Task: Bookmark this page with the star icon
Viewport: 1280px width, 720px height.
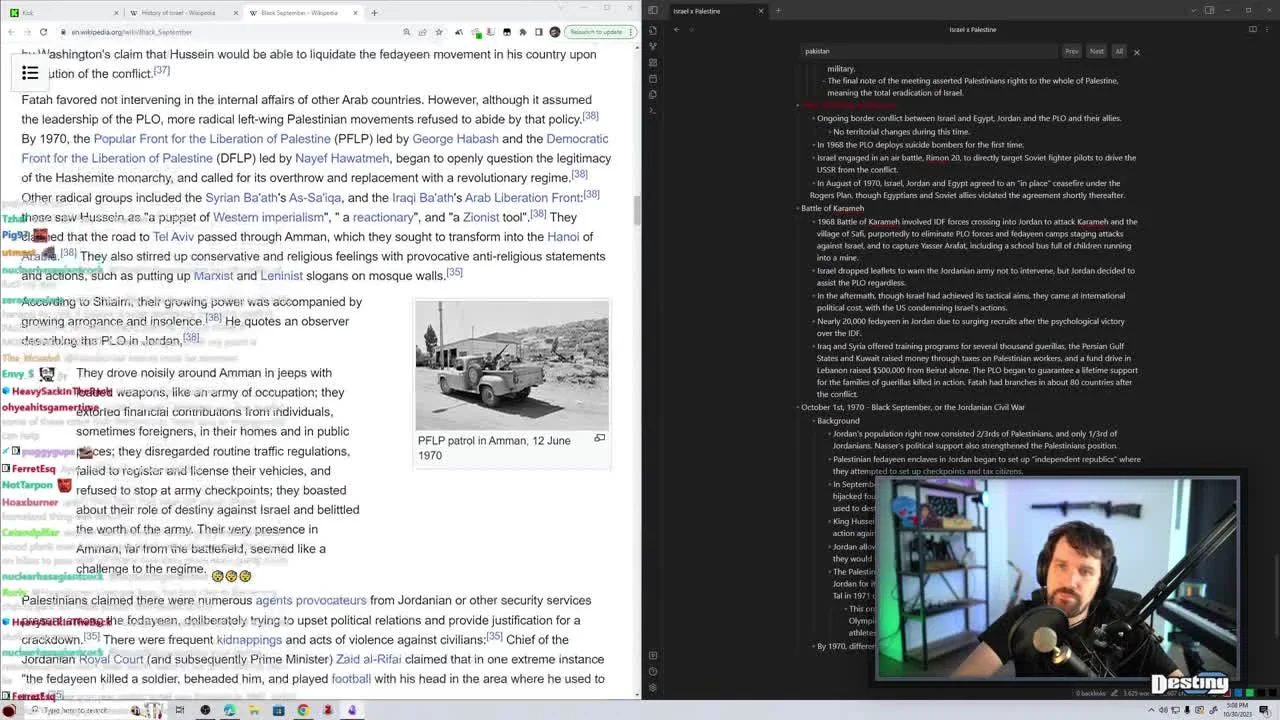Action: click(x=439, y=32)
